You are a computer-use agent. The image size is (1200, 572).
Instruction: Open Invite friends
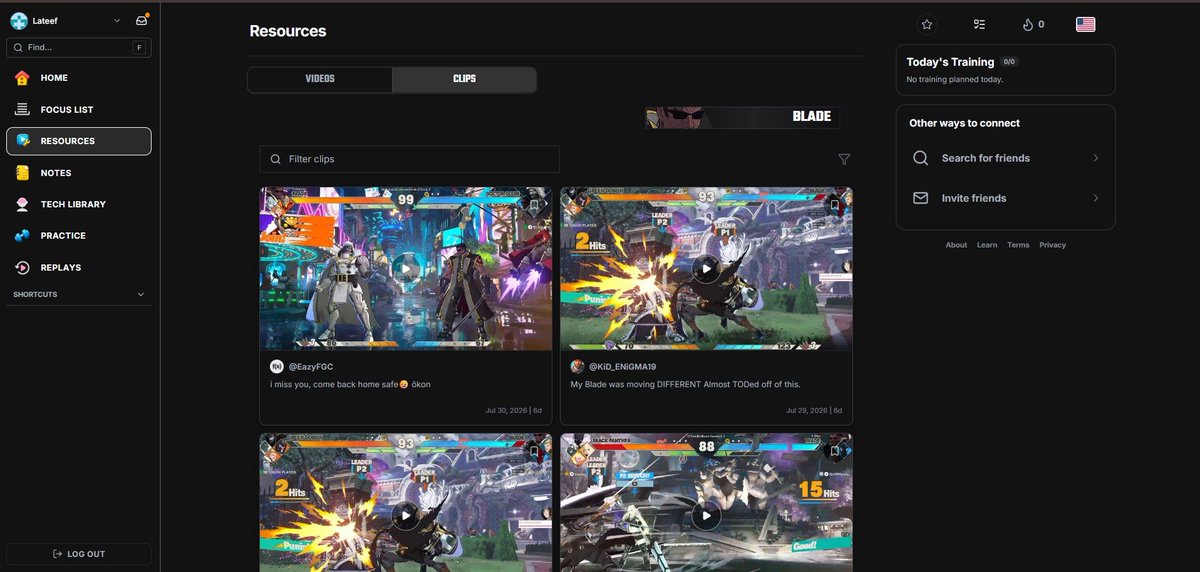[1005, 198]
